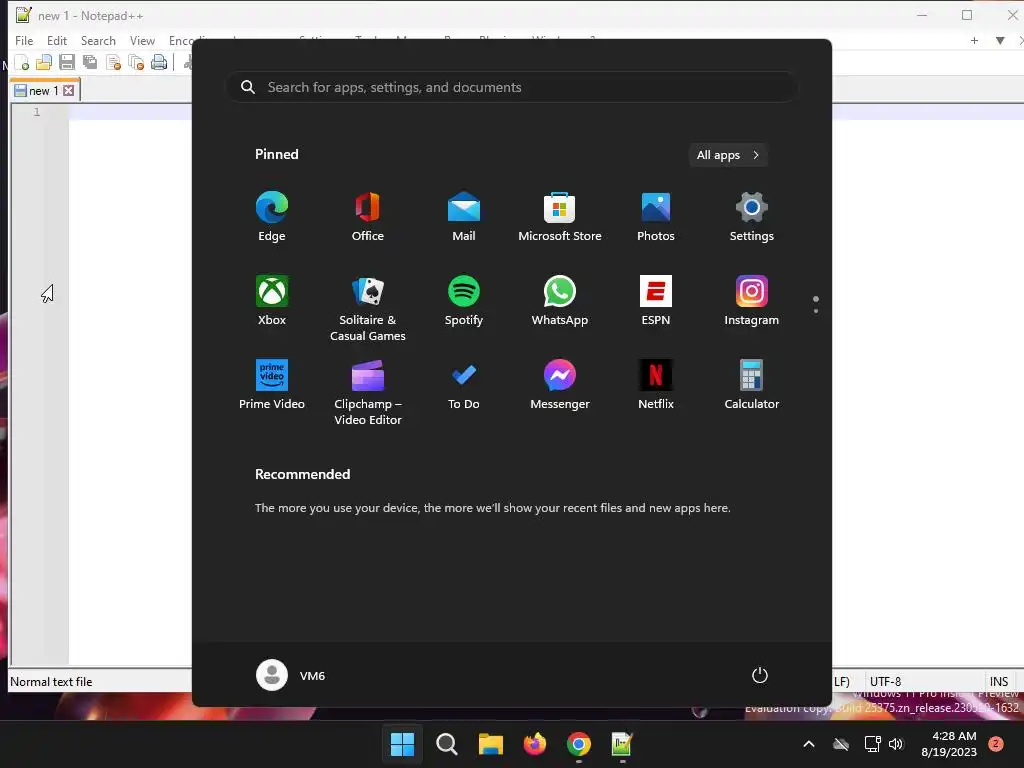Launch the Photos app

656,217
